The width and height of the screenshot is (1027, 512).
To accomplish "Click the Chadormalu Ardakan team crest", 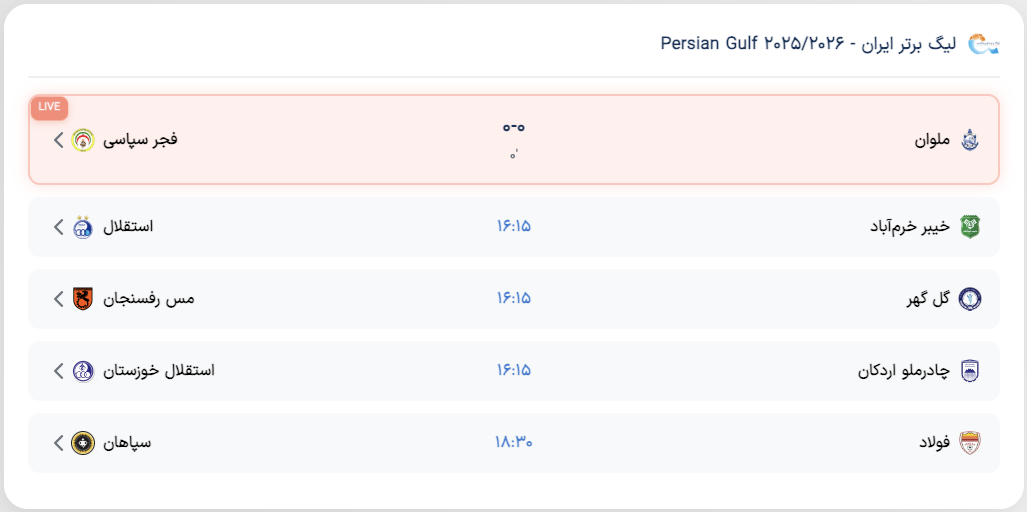I will (x=970, y=370).
